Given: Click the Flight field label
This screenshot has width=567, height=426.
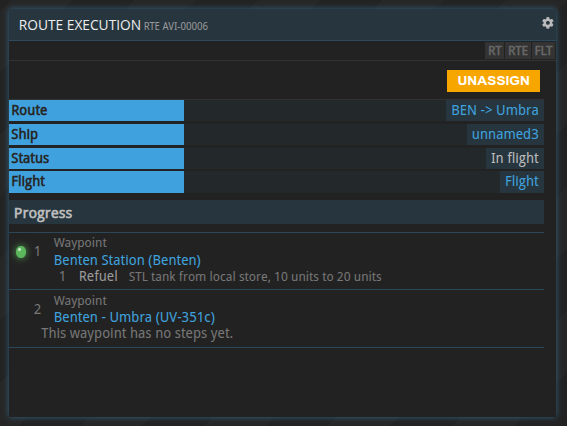Looking at the screenshot, I should 96,182.
